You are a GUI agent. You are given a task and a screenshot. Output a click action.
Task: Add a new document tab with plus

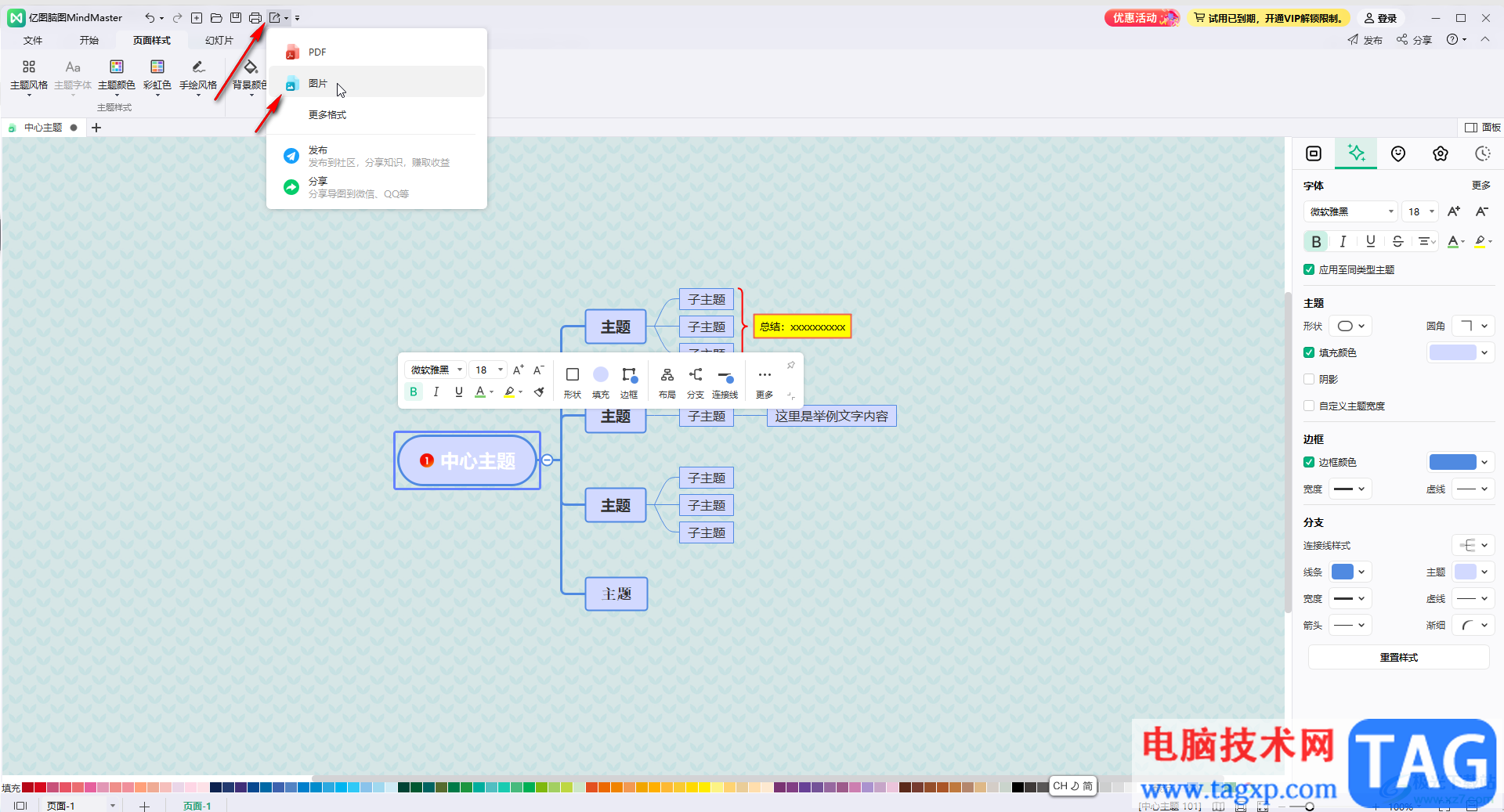(x=96, y=128)
